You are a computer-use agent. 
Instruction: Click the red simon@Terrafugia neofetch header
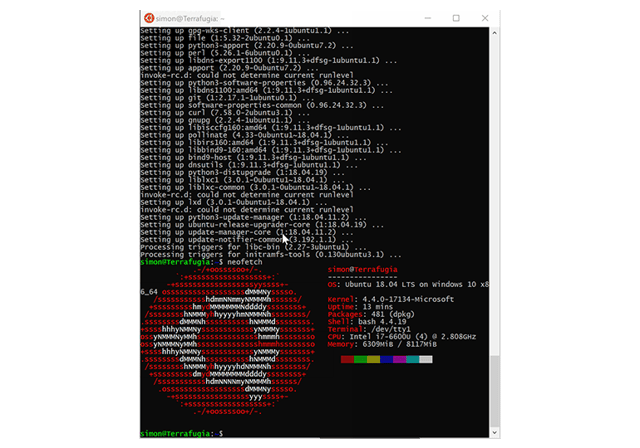point(362,269)
